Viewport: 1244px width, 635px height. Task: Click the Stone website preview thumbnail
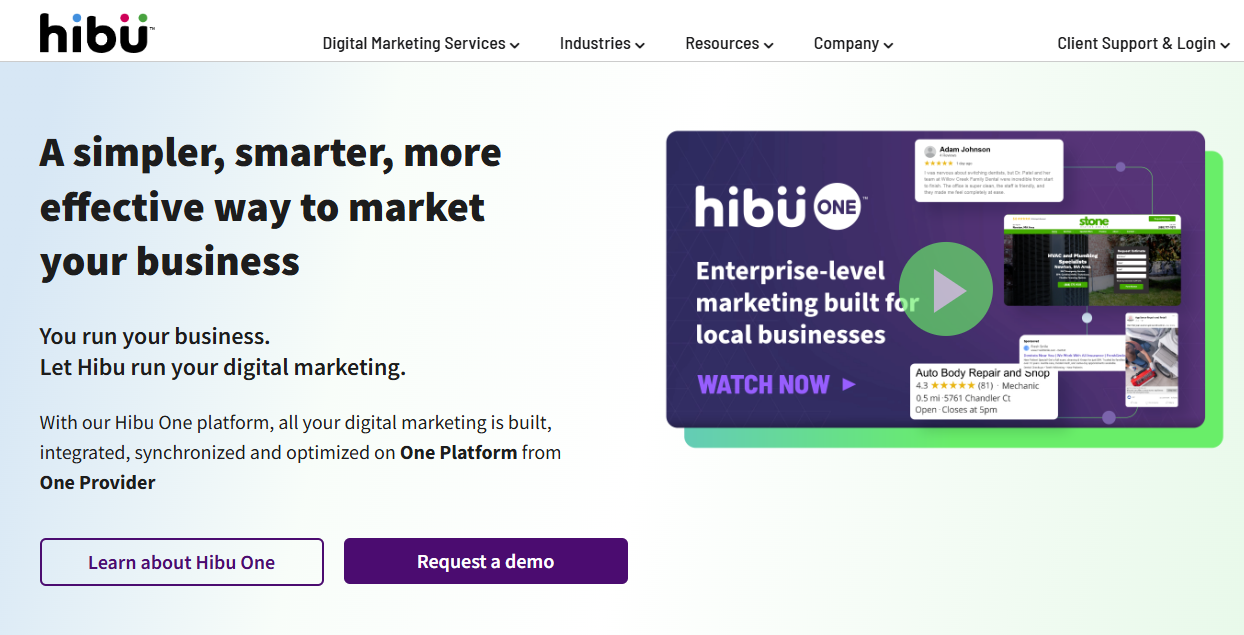[1091, 258]
